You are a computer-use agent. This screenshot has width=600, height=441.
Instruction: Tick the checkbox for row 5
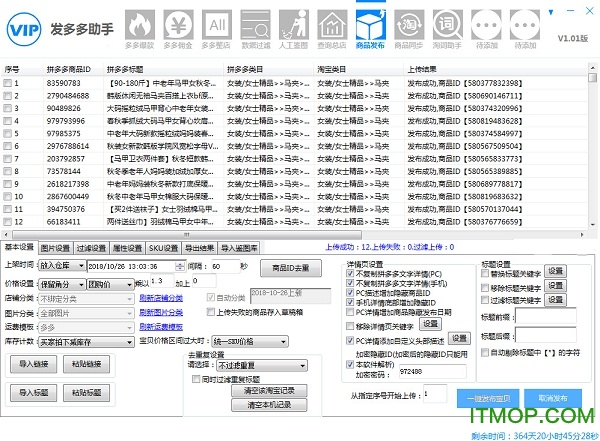coord(7,134)
